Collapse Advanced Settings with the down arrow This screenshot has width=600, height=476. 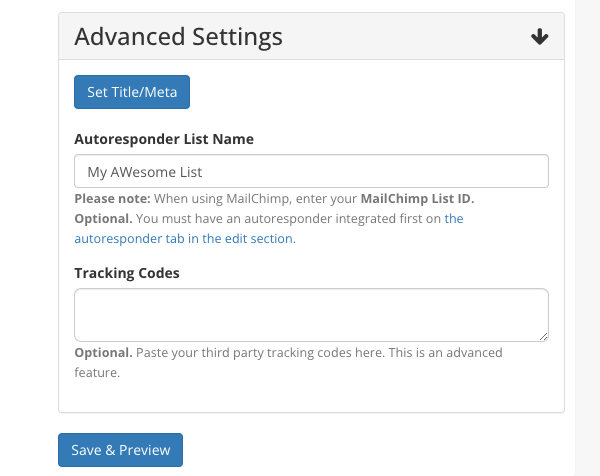(540, 37)
